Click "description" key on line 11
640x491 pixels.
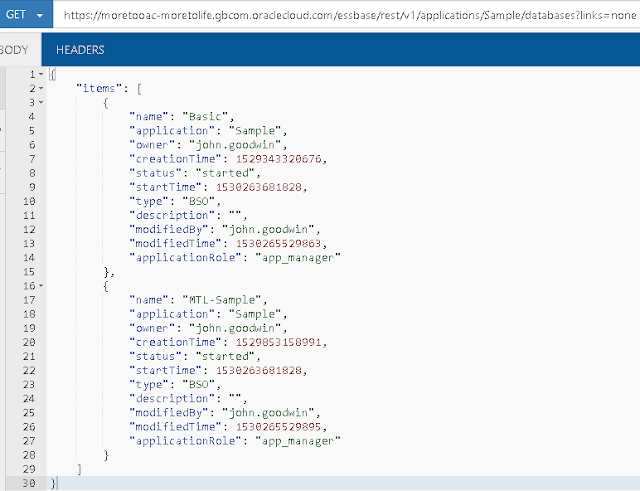[172, 215]
